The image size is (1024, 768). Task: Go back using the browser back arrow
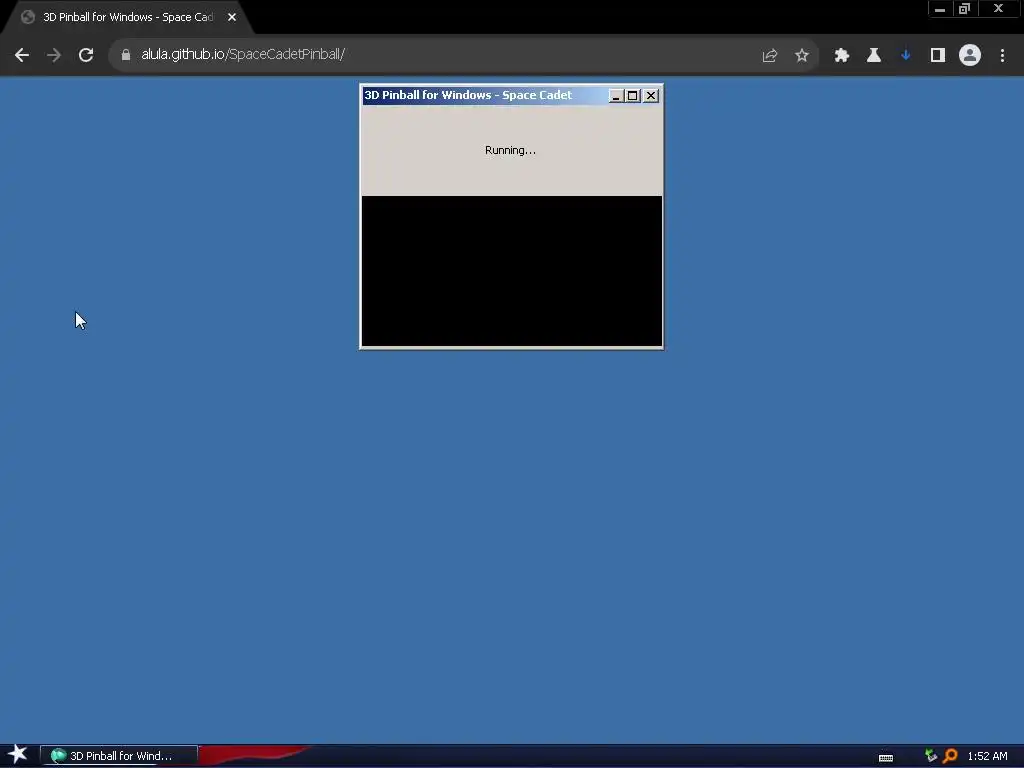[x=22, y=55]
